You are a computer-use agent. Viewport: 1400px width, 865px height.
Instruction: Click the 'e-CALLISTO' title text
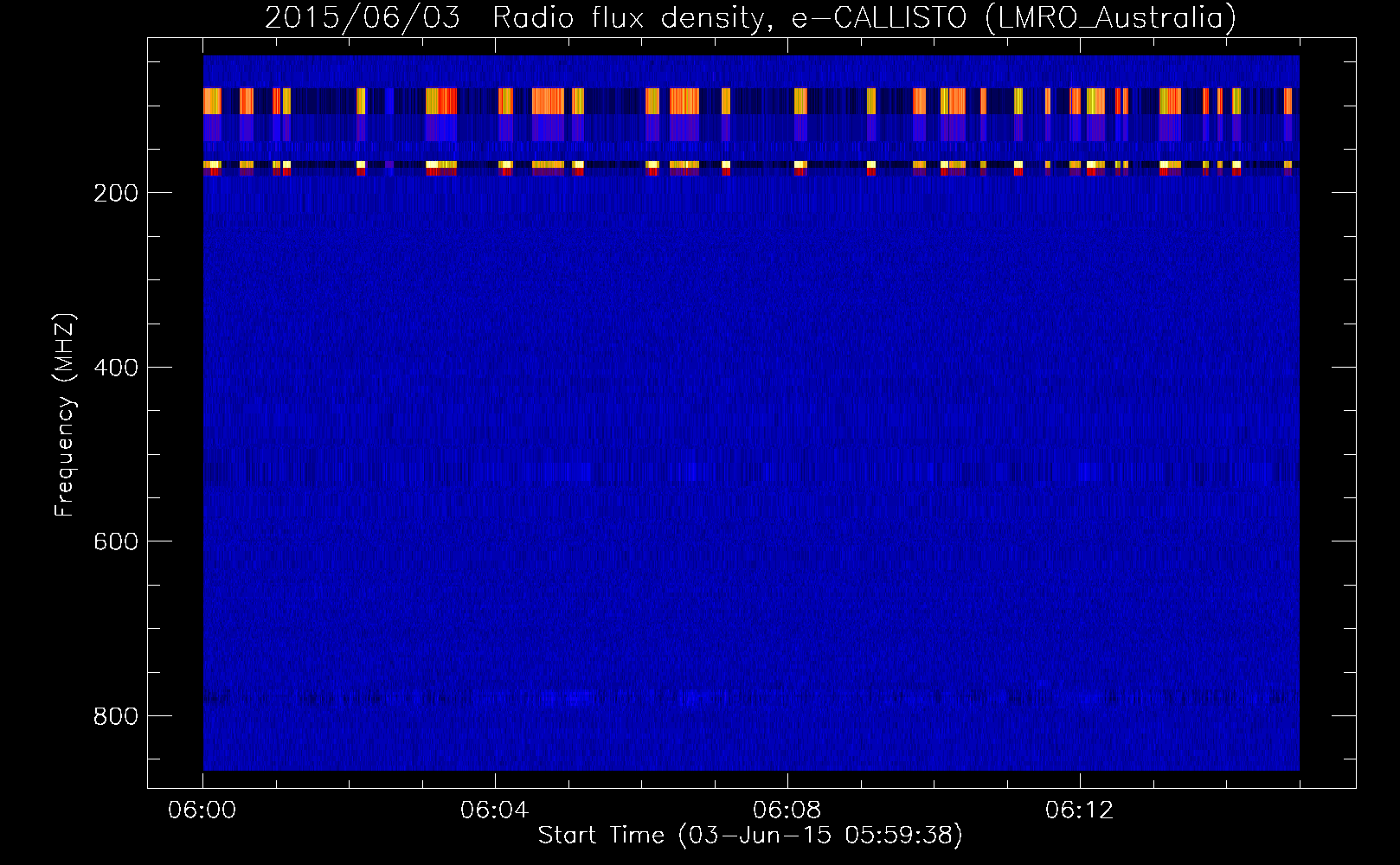(x=878, y=17)
